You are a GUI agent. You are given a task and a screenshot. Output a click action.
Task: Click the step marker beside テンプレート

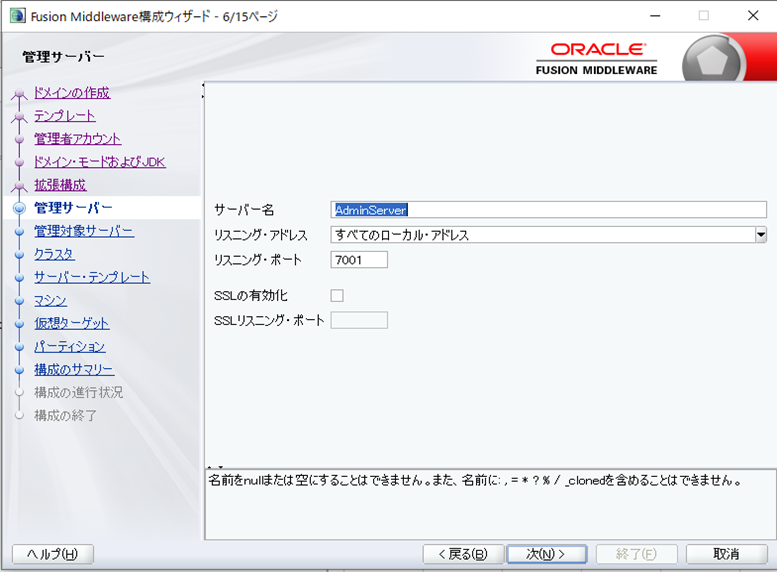click(x=19, y=118)
